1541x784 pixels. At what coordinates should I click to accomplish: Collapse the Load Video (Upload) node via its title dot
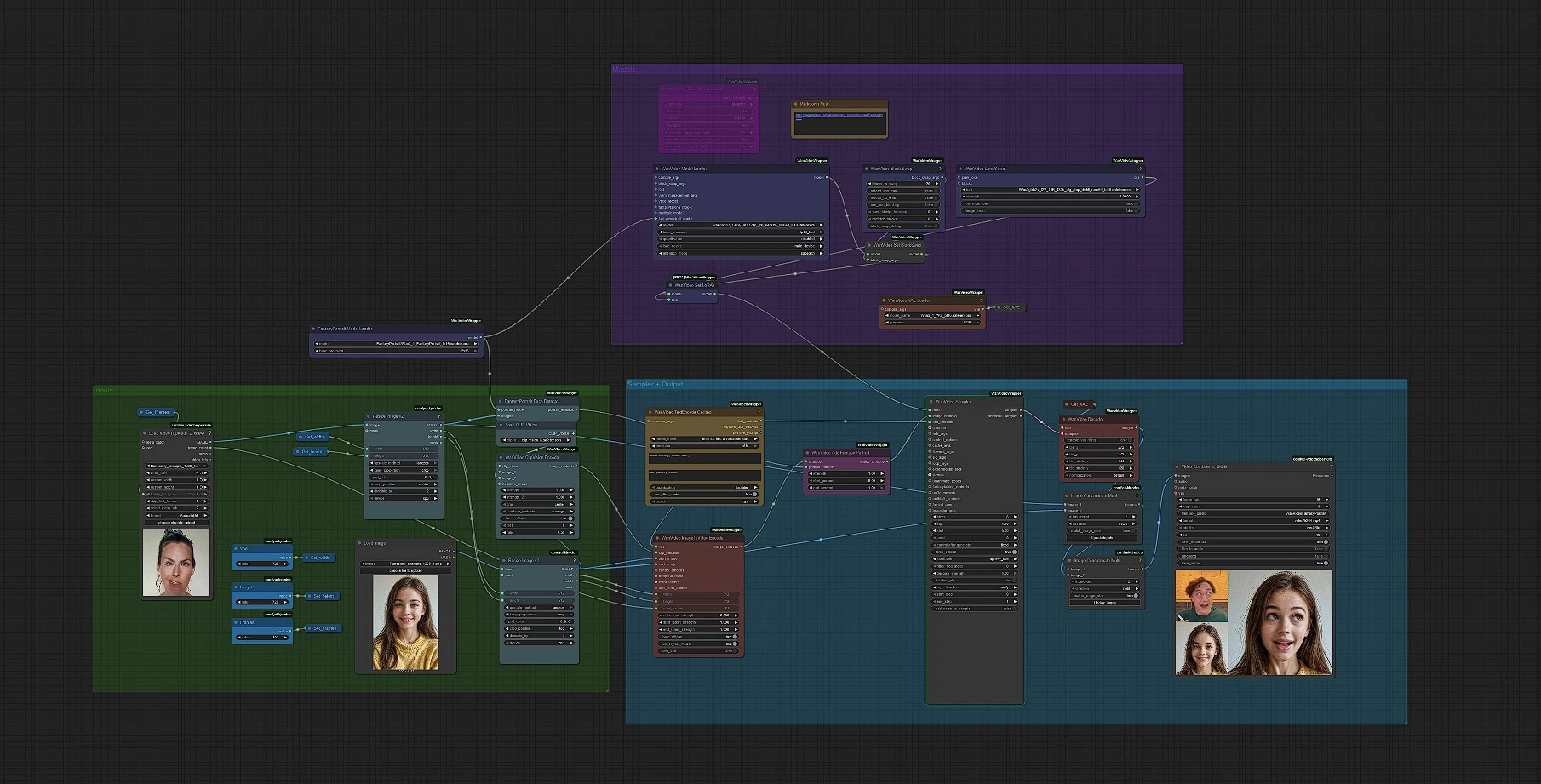145,433
